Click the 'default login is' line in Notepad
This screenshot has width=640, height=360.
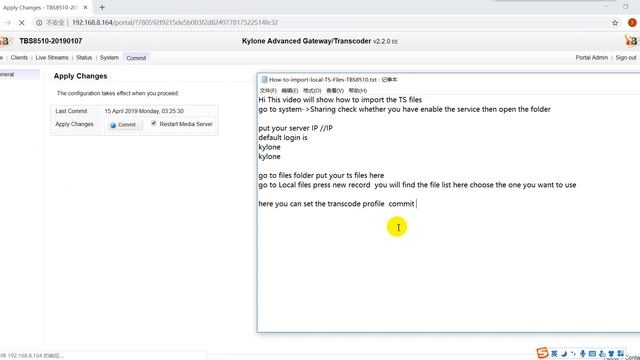[283, 137]
